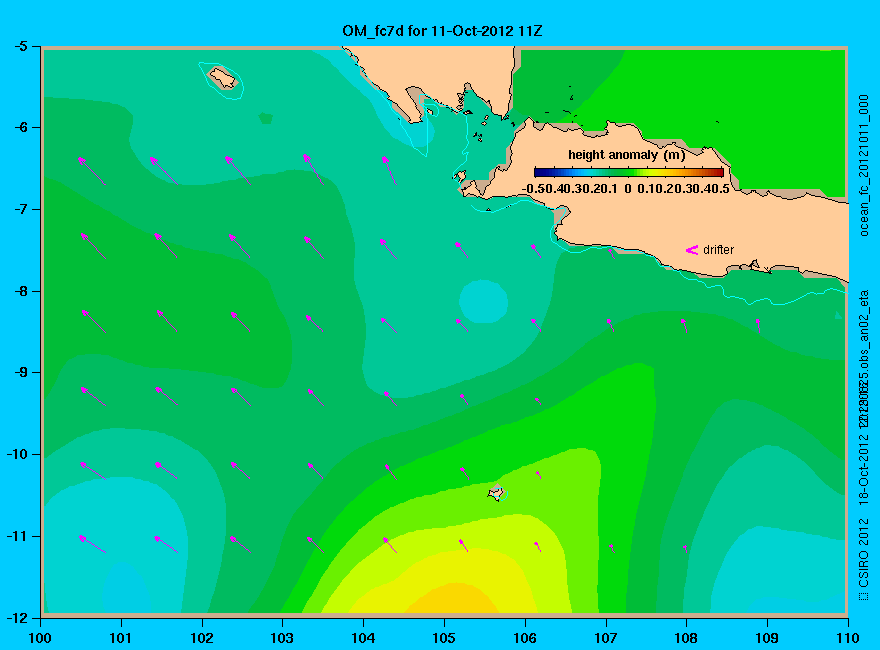880x650 pixels.
Task: Click the y-axis label -11
Action: [16, 536]
